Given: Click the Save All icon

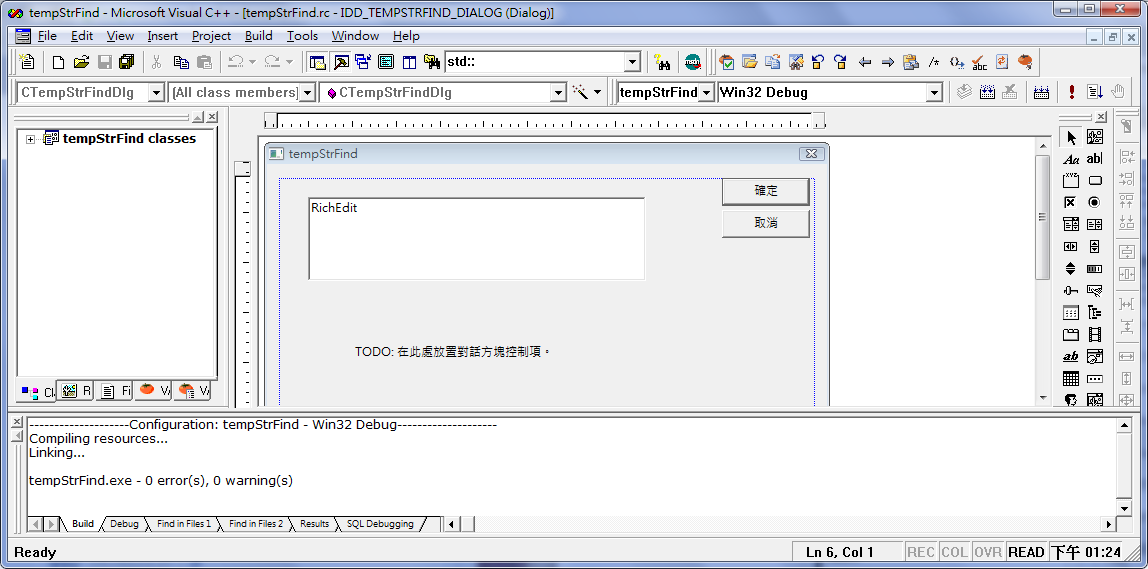Looking at the screenshot, I should [126, 62].
